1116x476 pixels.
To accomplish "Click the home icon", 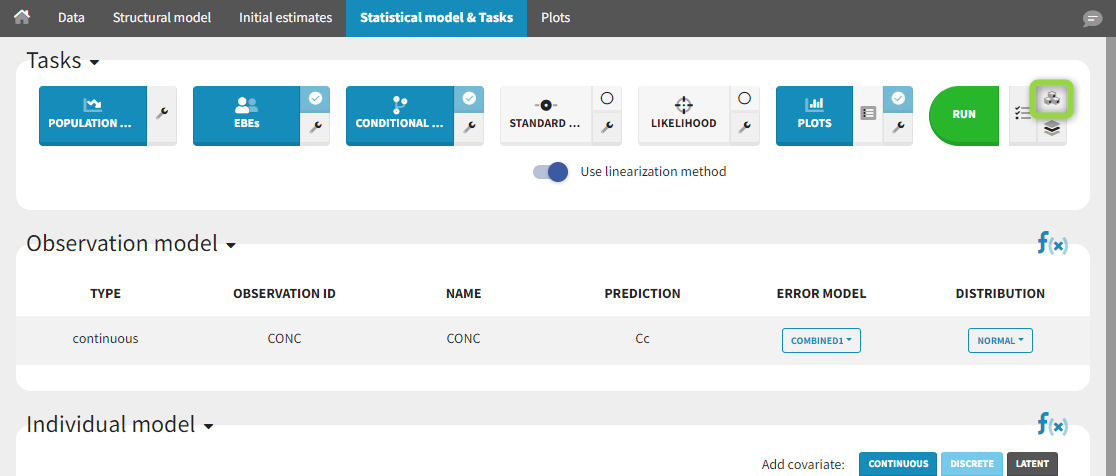I will (x=21, y=18).
